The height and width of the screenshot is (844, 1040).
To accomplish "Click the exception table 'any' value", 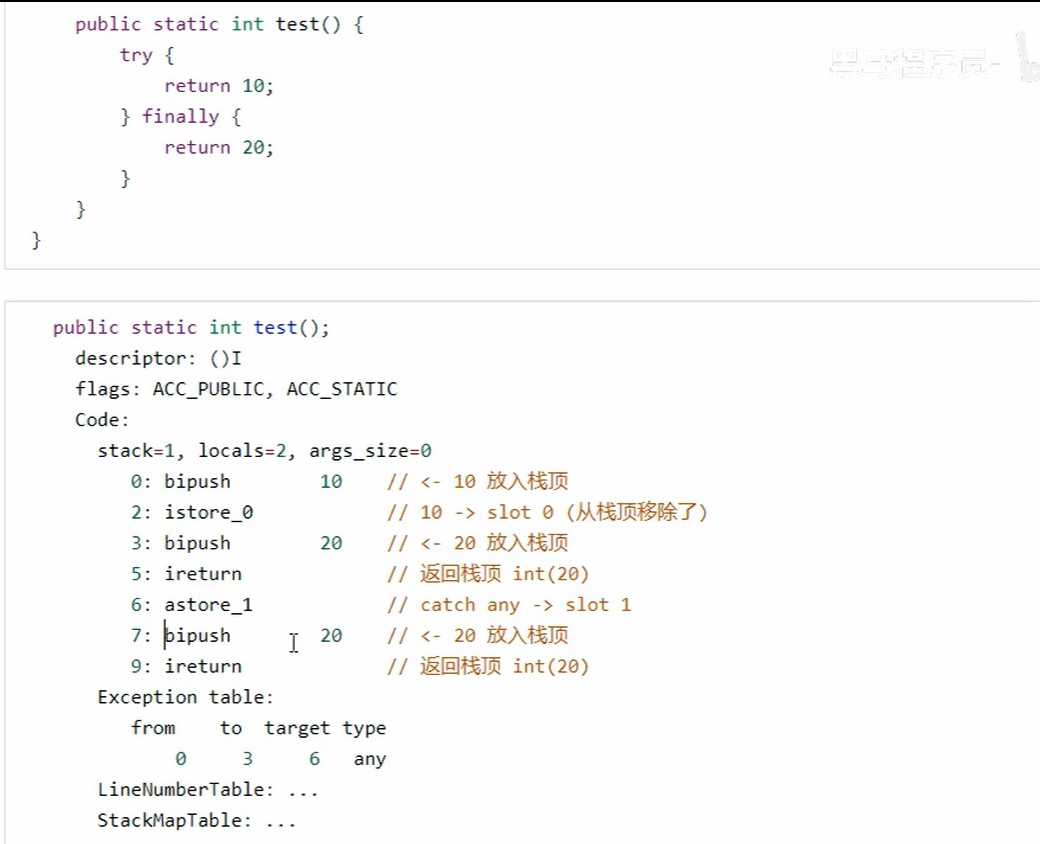I will (x=369, y=759).
